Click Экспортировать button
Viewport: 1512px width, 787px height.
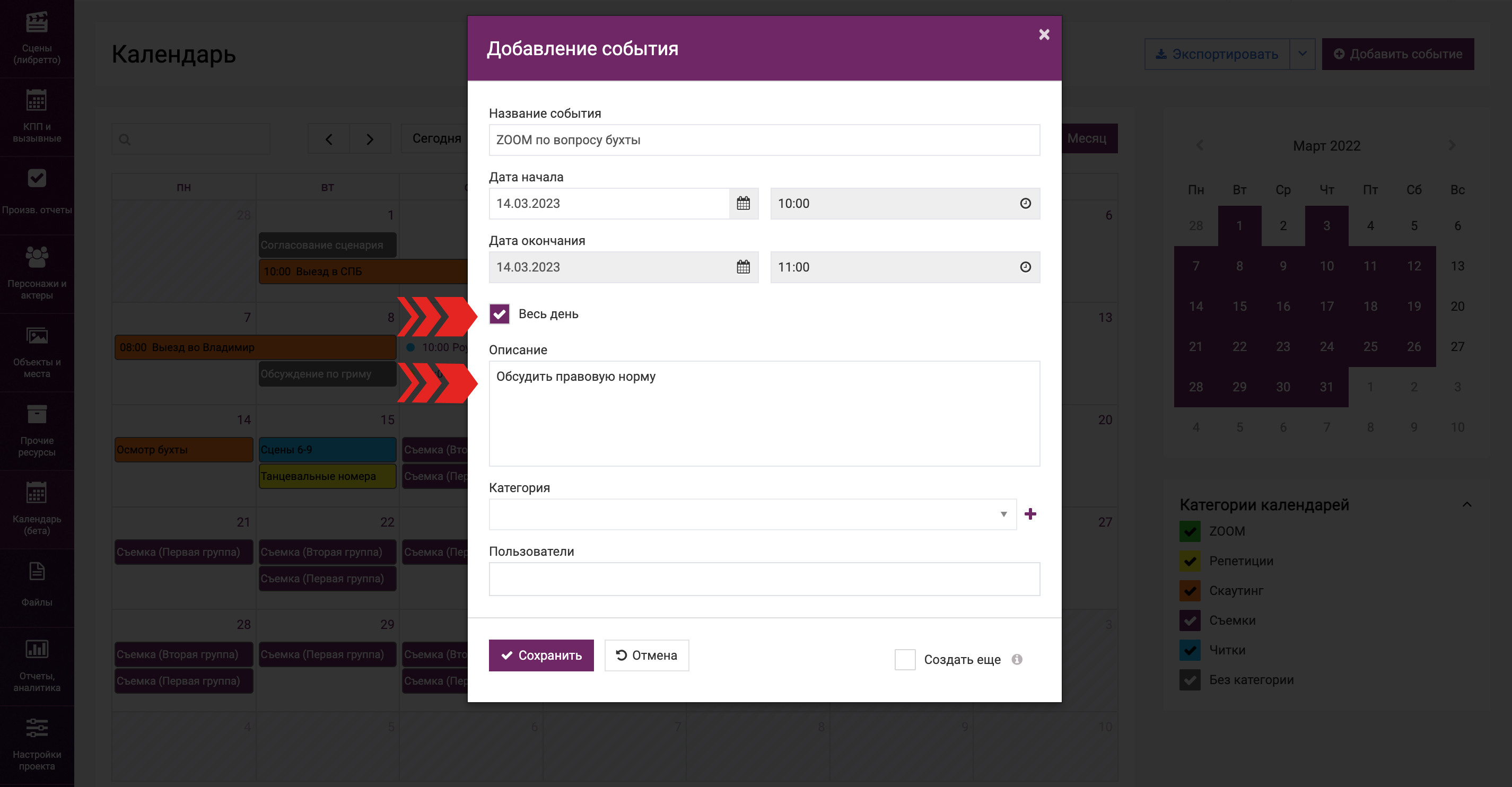coord(1217,54)
